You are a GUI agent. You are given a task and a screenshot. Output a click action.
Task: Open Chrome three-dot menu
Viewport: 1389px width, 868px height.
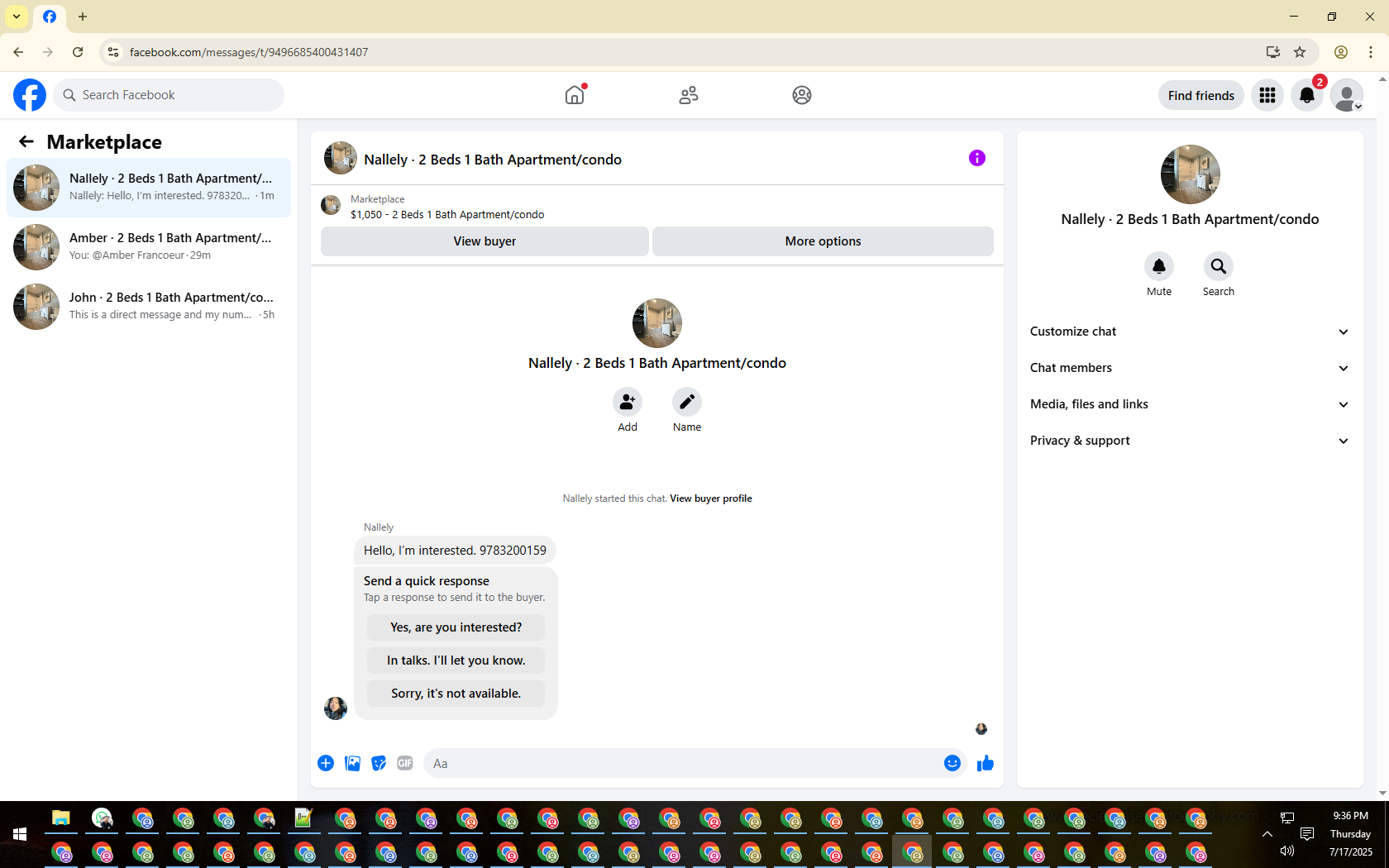1371,52
